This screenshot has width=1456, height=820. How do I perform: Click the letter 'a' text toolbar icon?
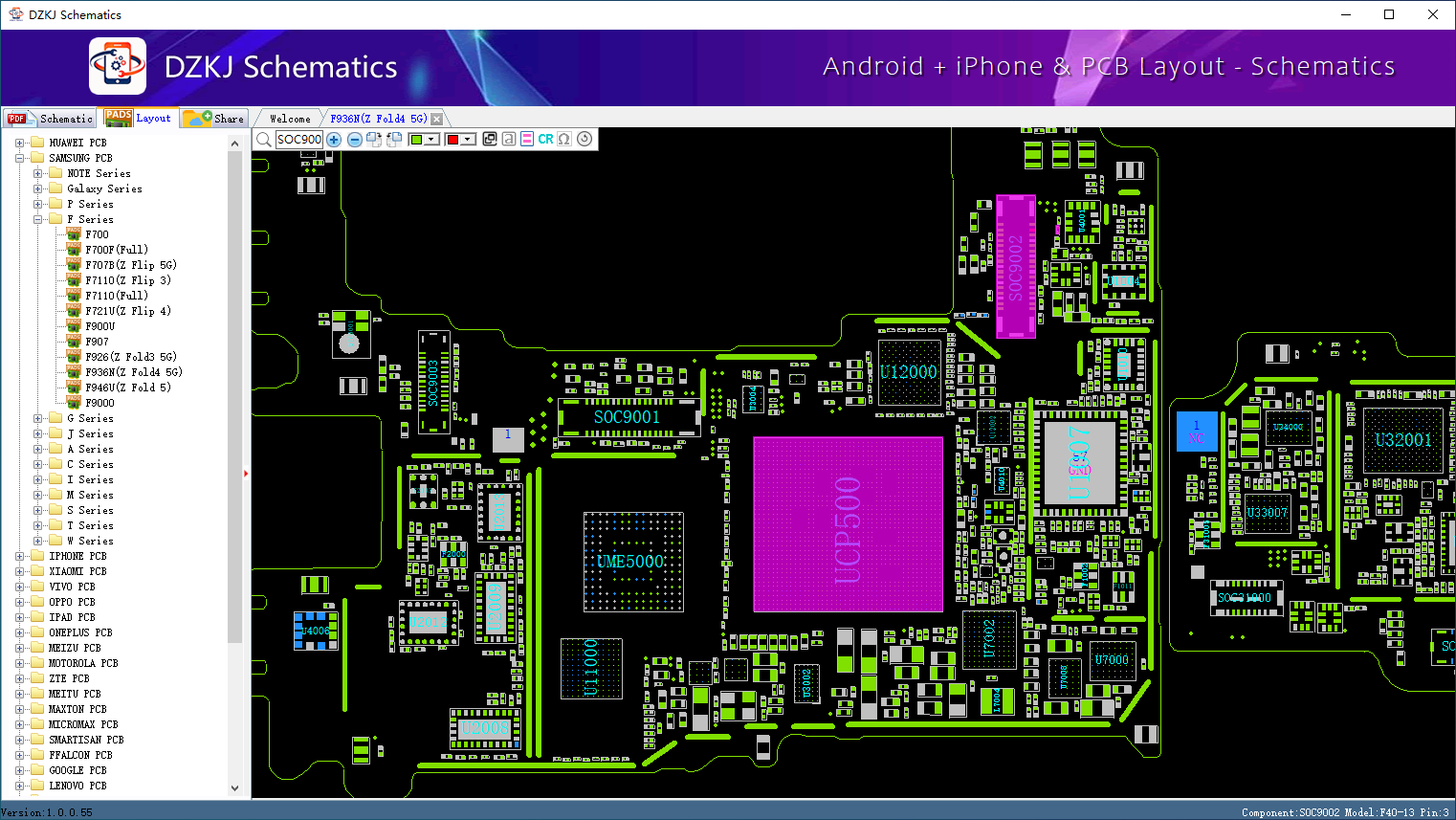point(509,140)
